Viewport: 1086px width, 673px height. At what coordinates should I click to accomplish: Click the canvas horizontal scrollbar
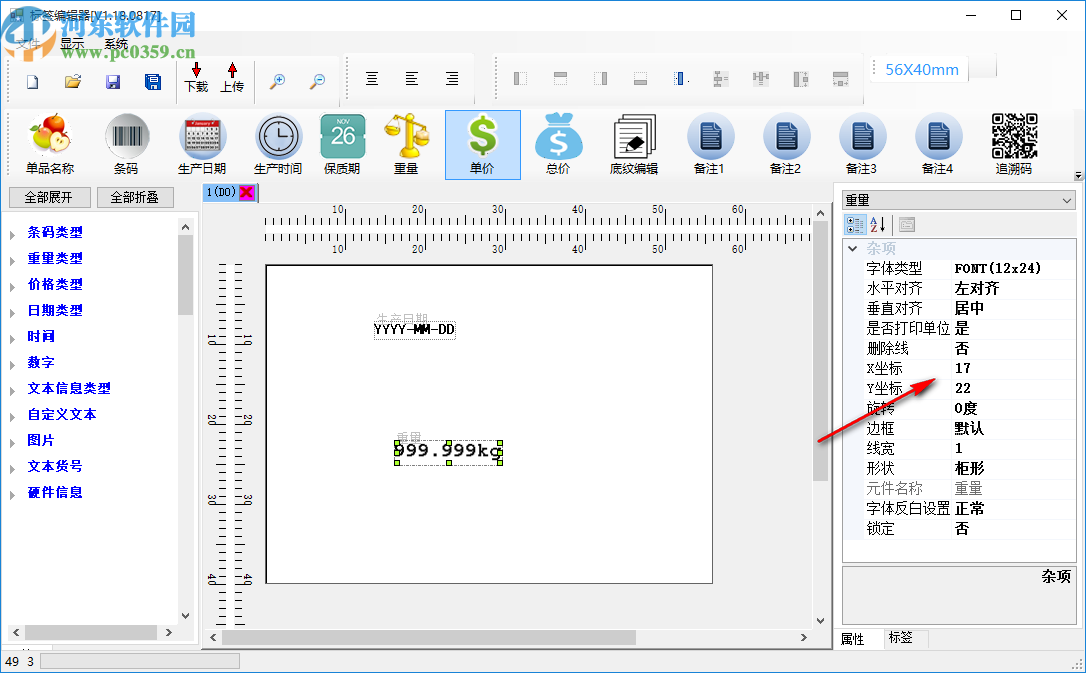[429, 637]
